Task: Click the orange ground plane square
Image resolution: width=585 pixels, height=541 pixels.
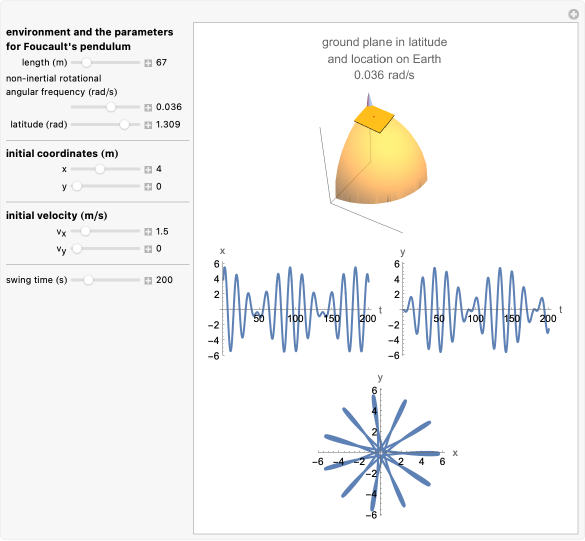Action: tap(374, 119)
